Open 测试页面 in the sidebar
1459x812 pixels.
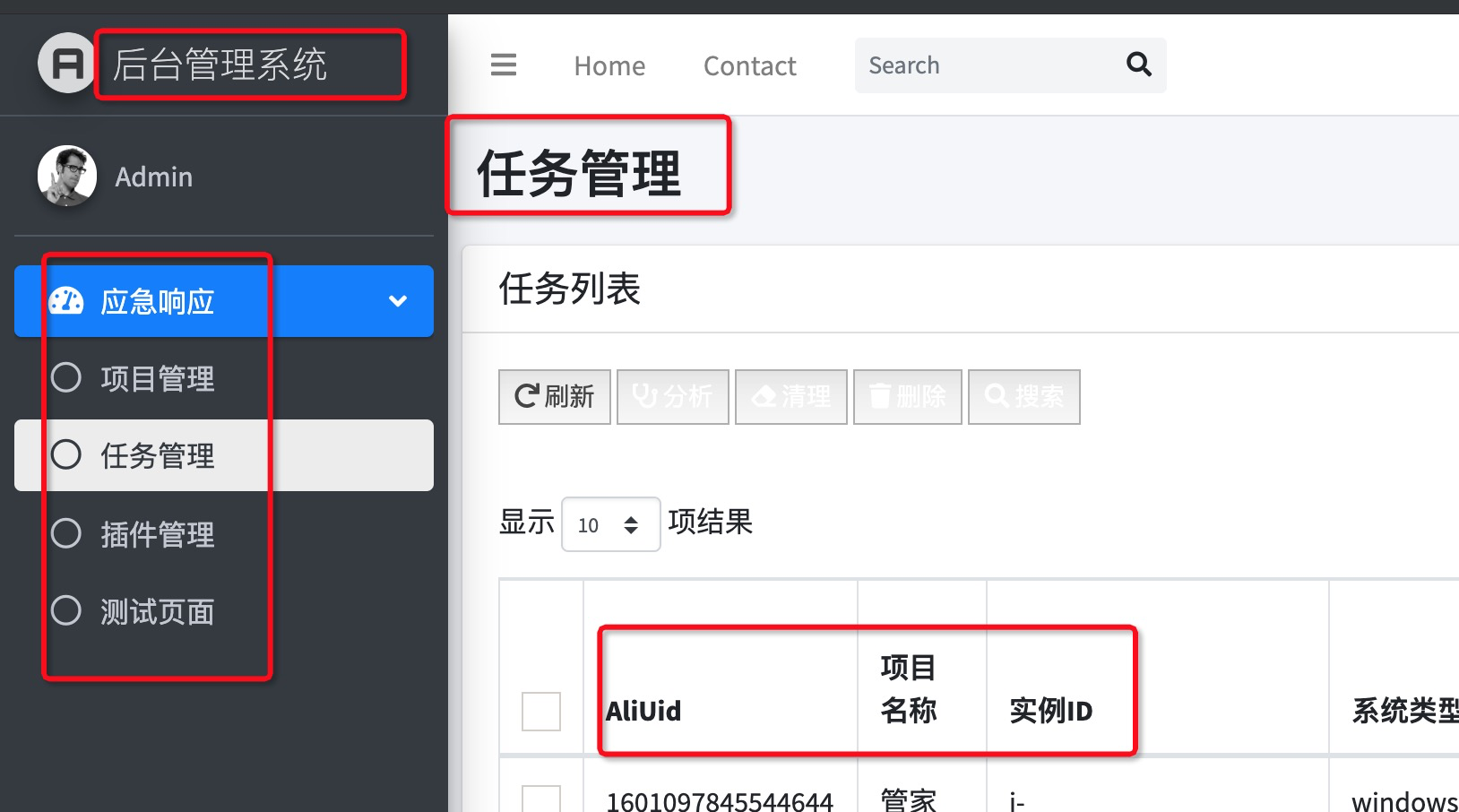(224, 611)
